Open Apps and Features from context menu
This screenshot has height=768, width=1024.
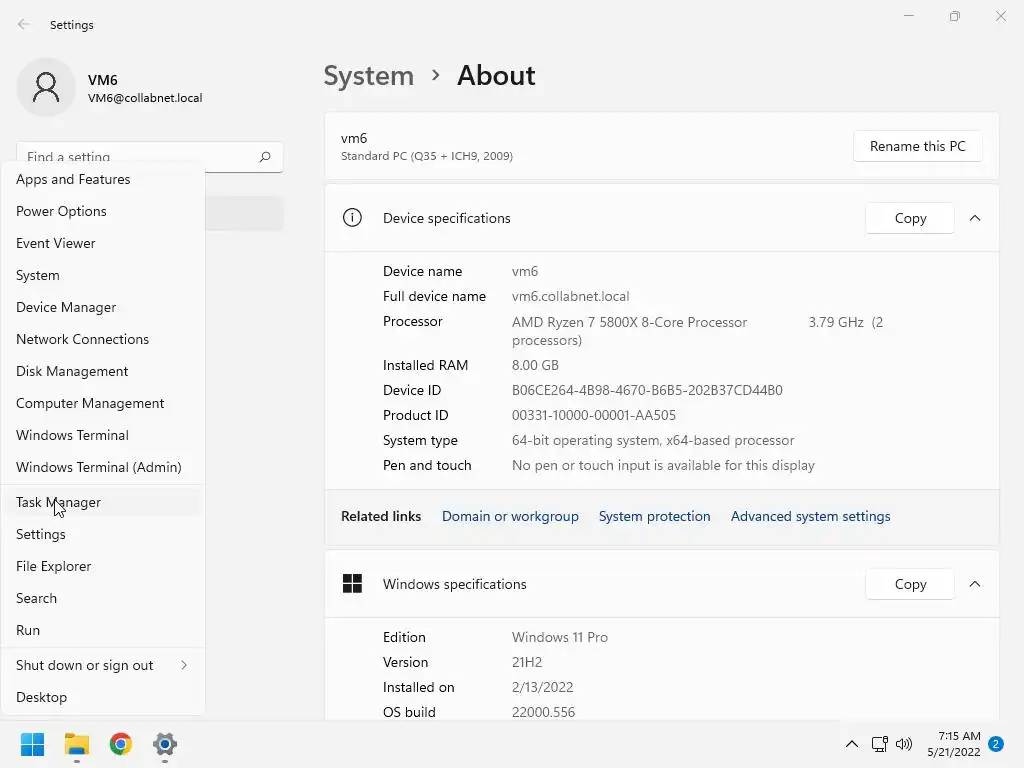pos(103,179)
